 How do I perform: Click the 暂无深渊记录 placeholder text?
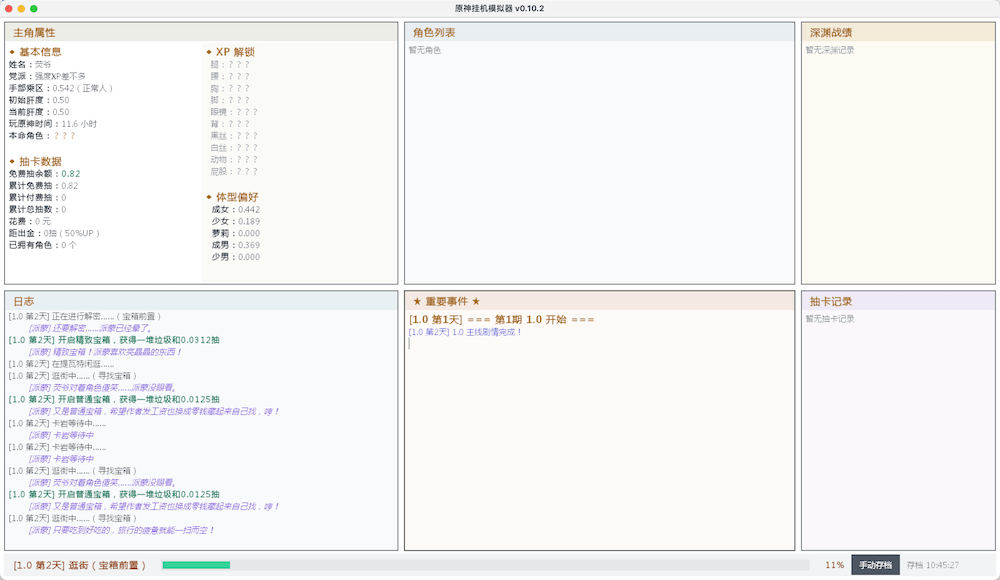tap(830, 50)
